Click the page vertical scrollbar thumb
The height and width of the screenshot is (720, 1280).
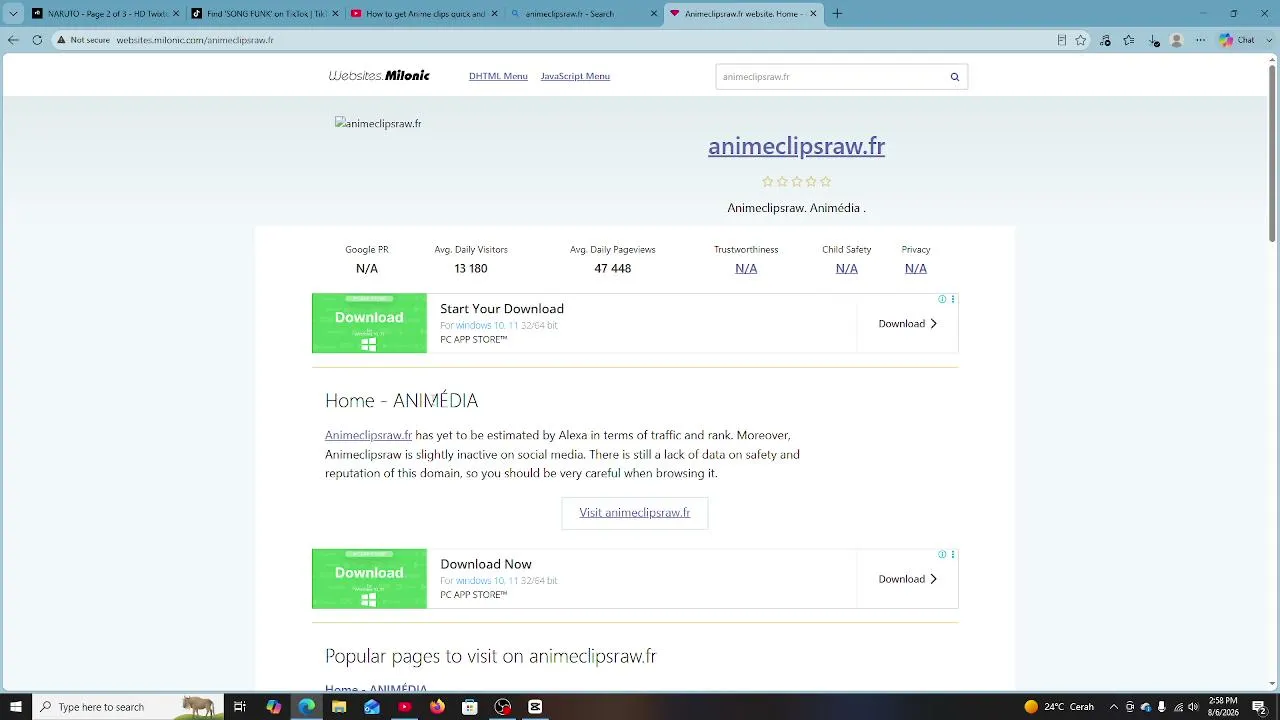pos(1272,155)
